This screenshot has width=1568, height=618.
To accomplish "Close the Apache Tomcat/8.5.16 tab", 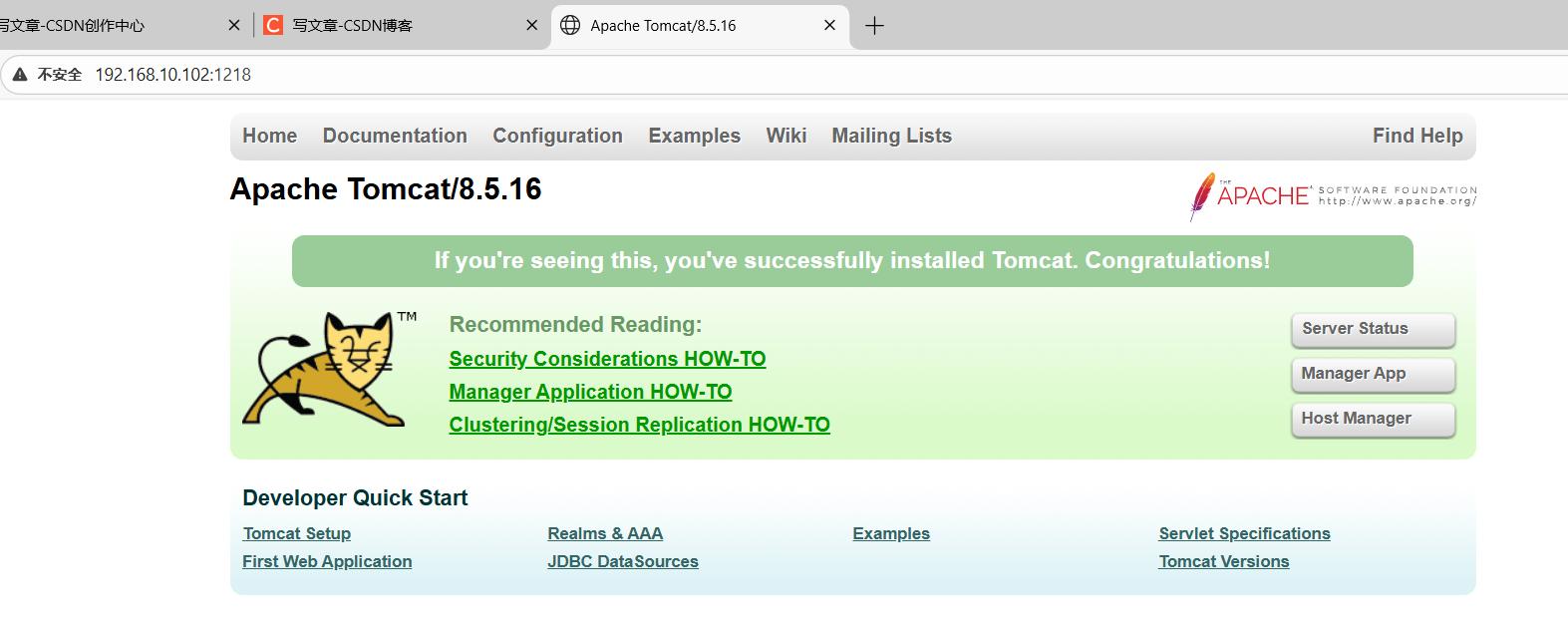I will [x=829, y=25].
